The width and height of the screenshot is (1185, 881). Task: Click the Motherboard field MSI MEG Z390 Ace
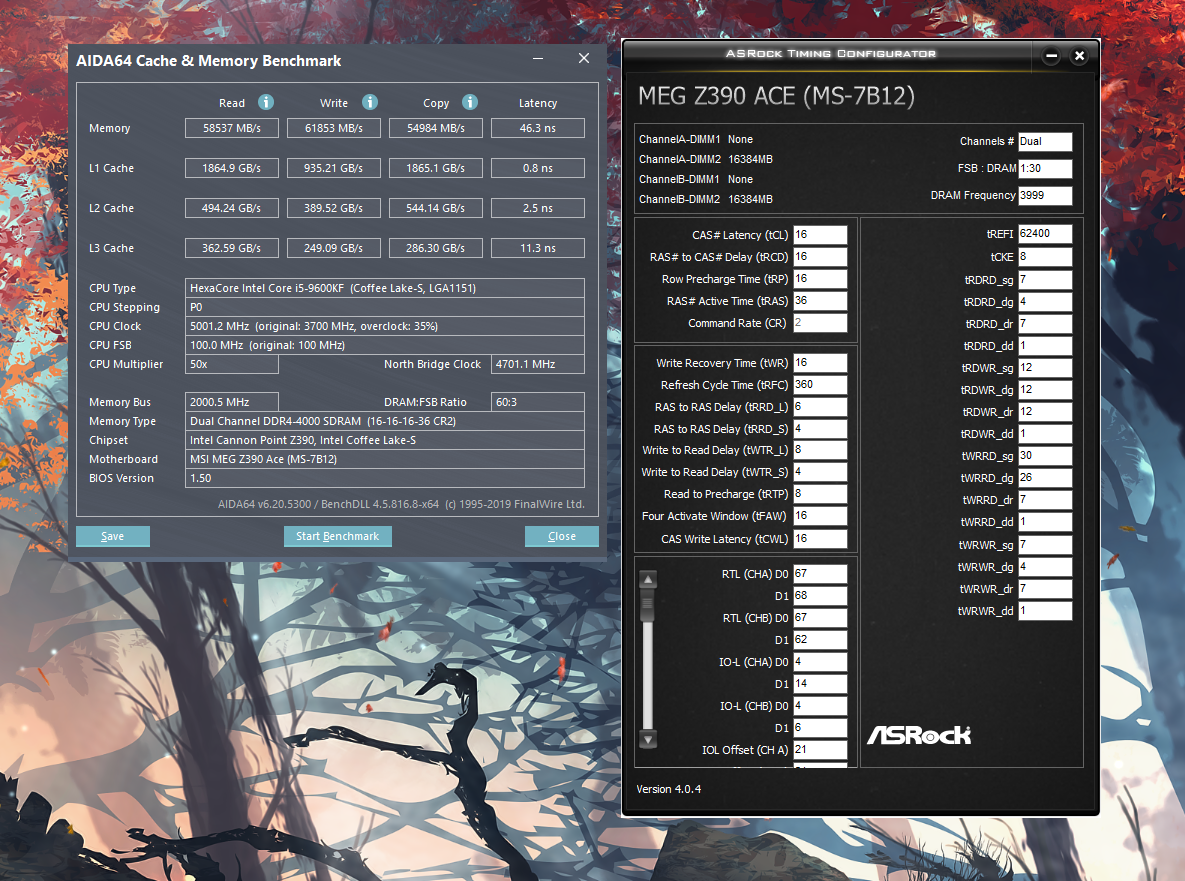click(385, 459)
